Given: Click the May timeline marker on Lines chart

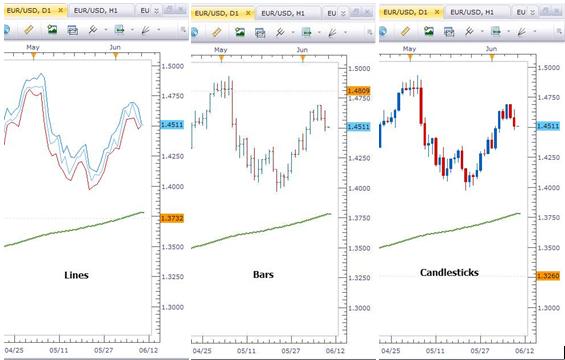Looking at the screenshot, I should click(34, 56).
